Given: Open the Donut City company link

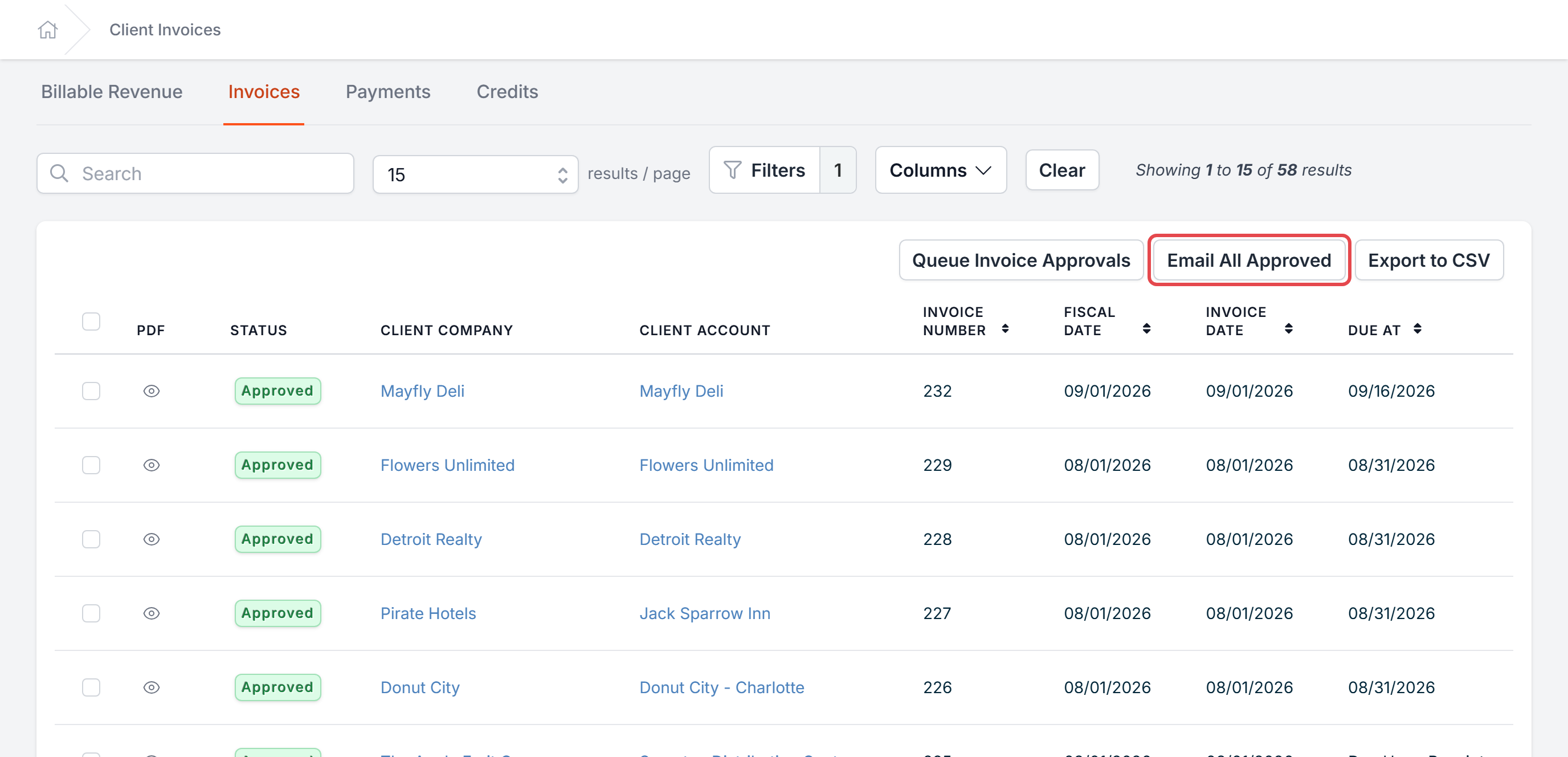Looking at the screenshot, I should click(420, 687).
